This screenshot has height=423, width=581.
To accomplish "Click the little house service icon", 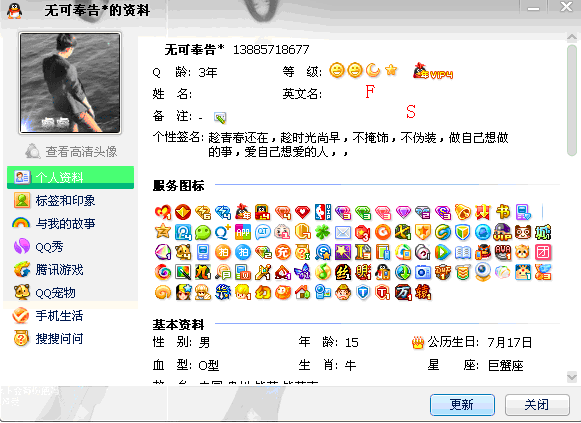I will (303, 292).
